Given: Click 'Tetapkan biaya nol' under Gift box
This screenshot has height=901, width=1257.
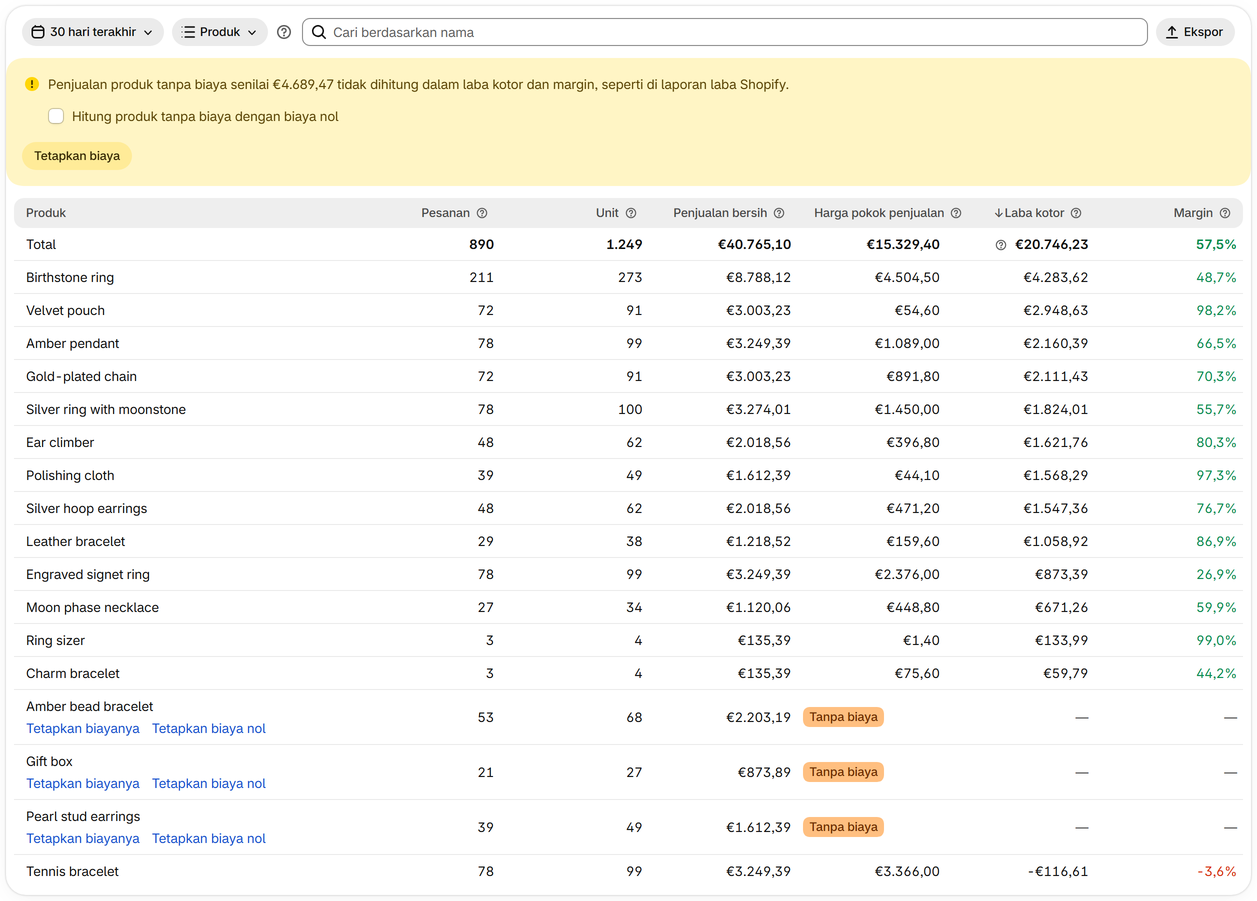Looking at the screenshot, I should click(209, 784).
